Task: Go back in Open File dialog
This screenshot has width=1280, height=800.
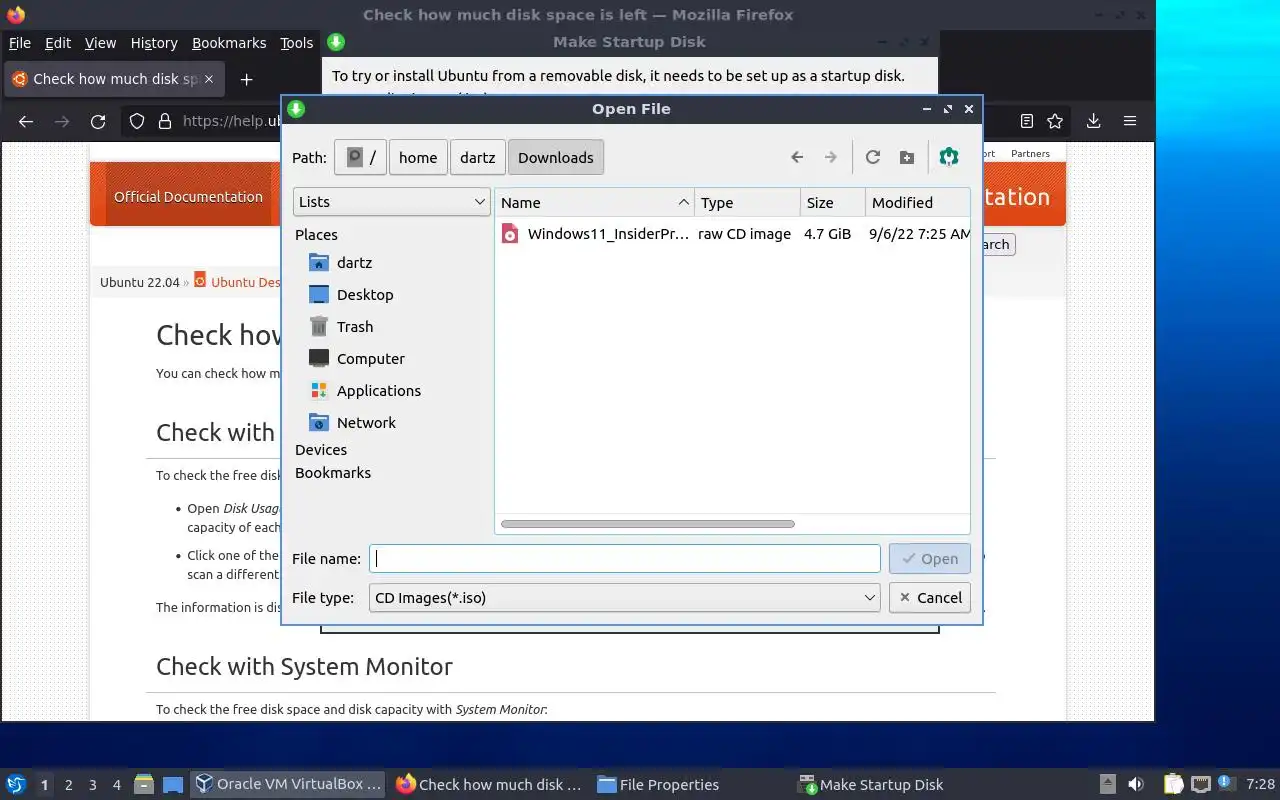Action: click(x=797, y=157)
